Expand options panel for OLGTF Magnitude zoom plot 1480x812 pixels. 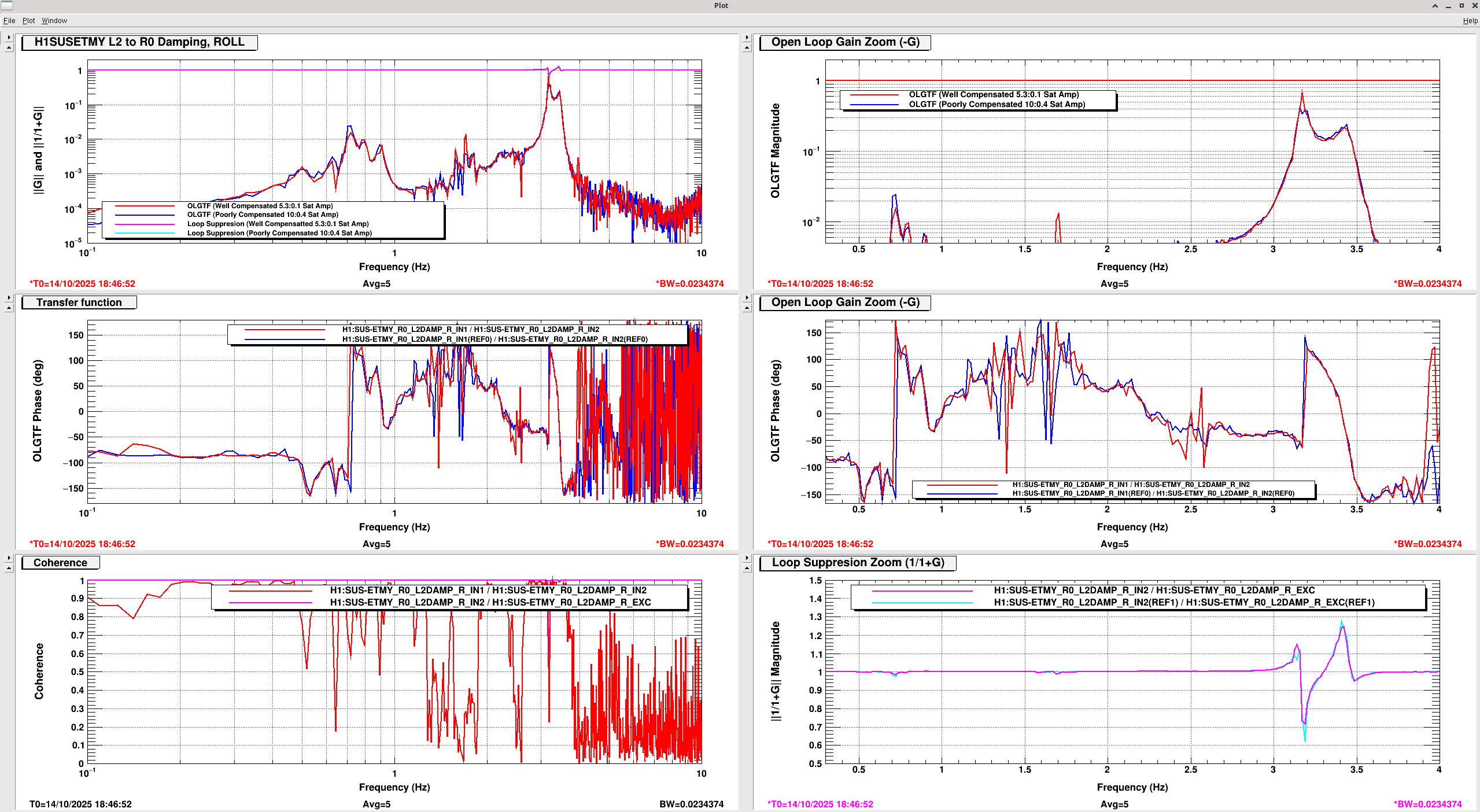click(747, 38)
